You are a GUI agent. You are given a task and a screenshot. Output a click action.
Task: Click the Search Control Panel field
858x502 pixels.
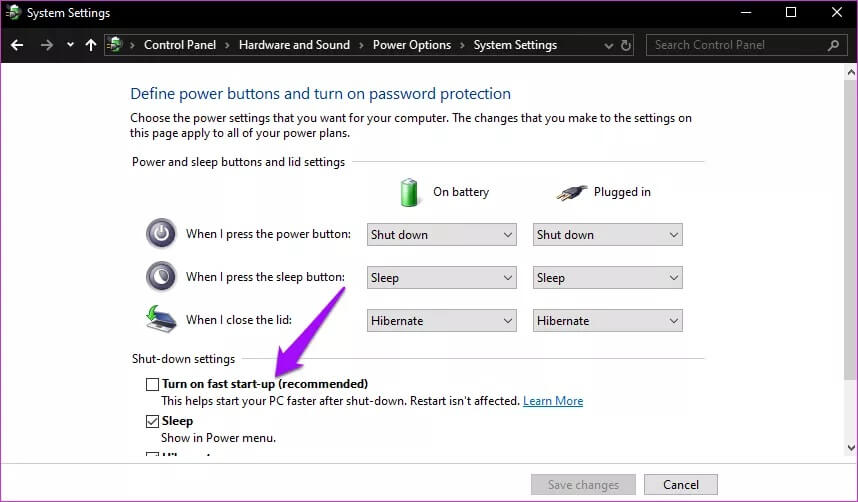click(738, 45)
